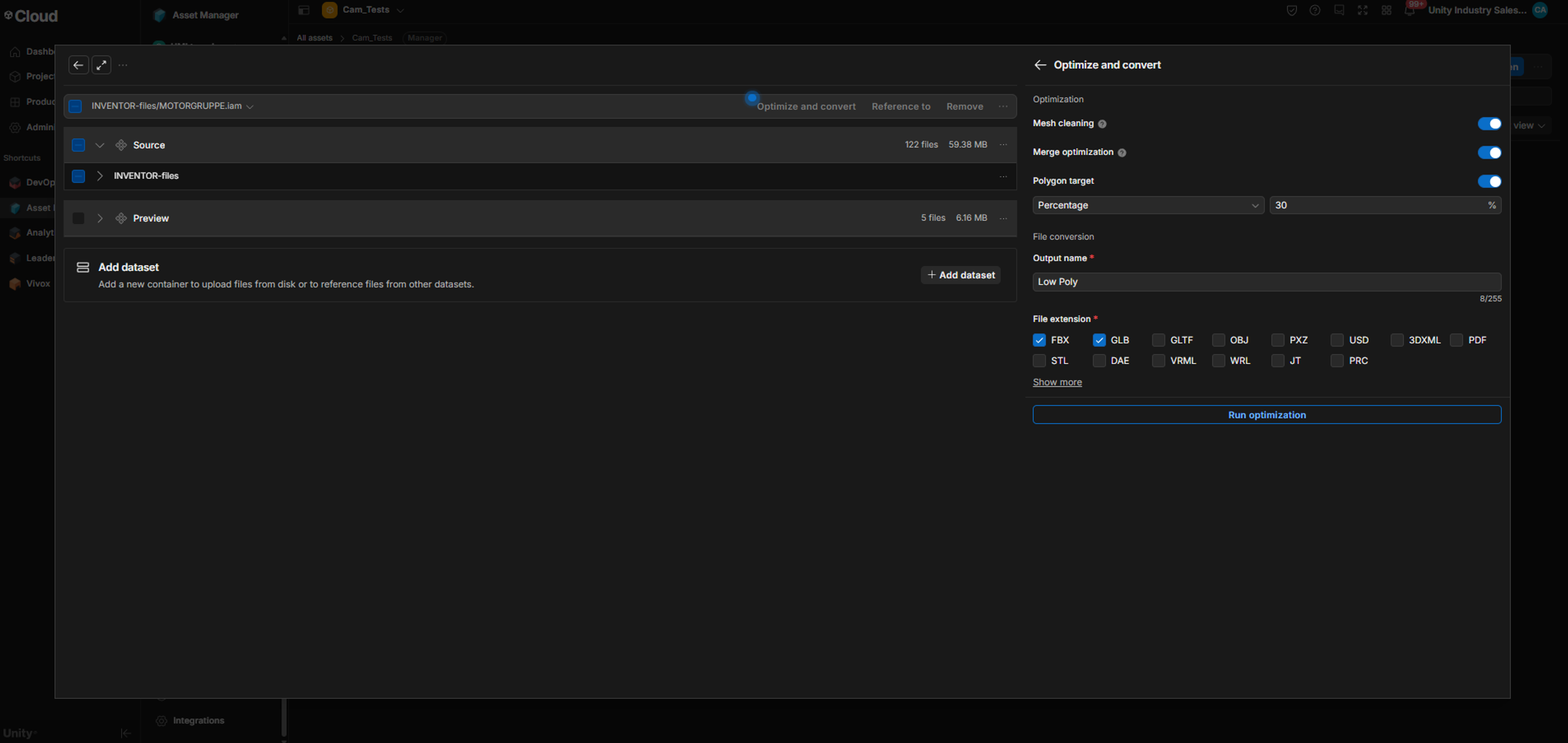Click the Add dataset button
Screen dimensions: 1568x743
960,275
